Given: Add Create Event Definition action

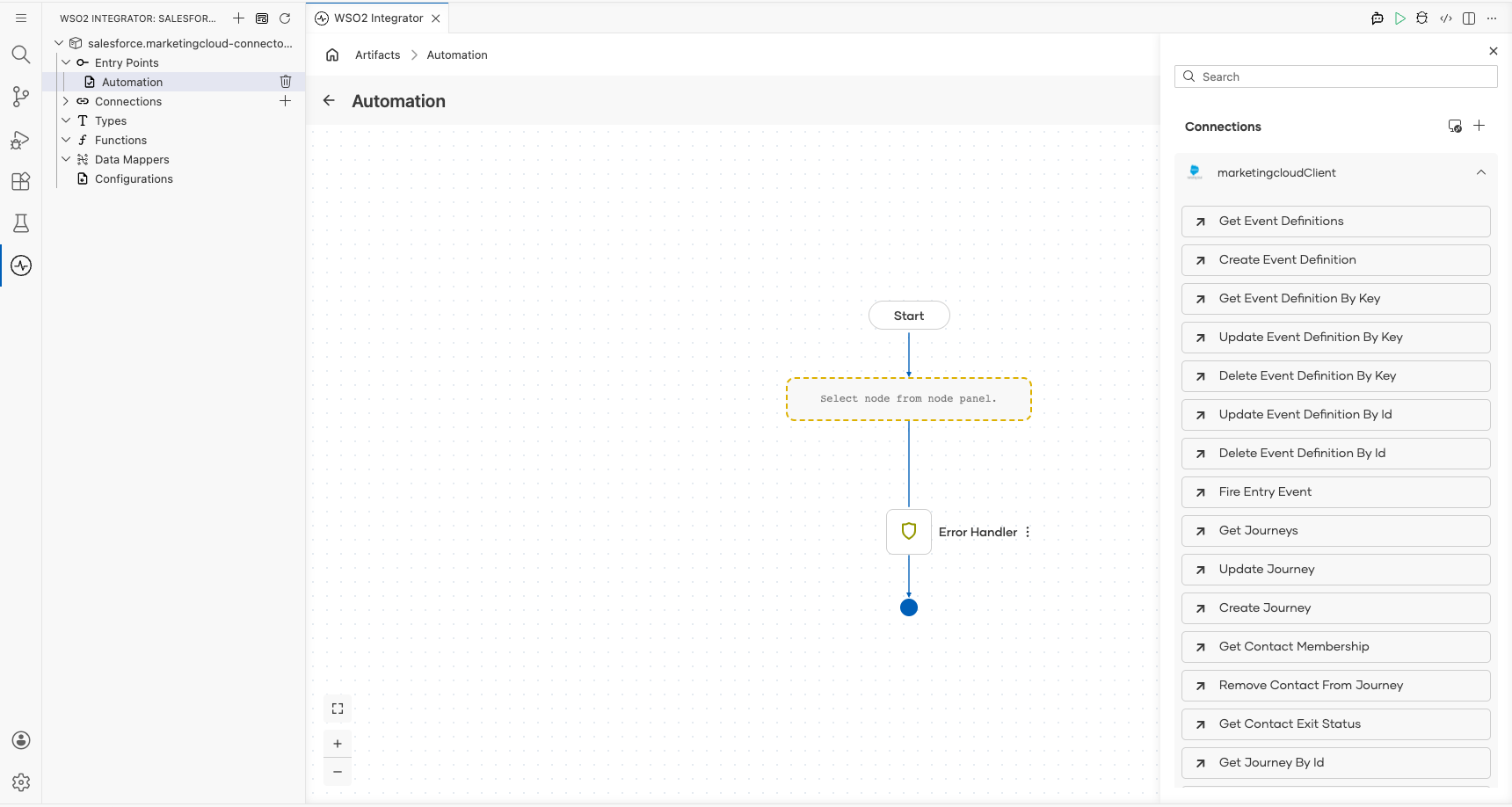Looking at the screenshot, I should click(1335, 260).
